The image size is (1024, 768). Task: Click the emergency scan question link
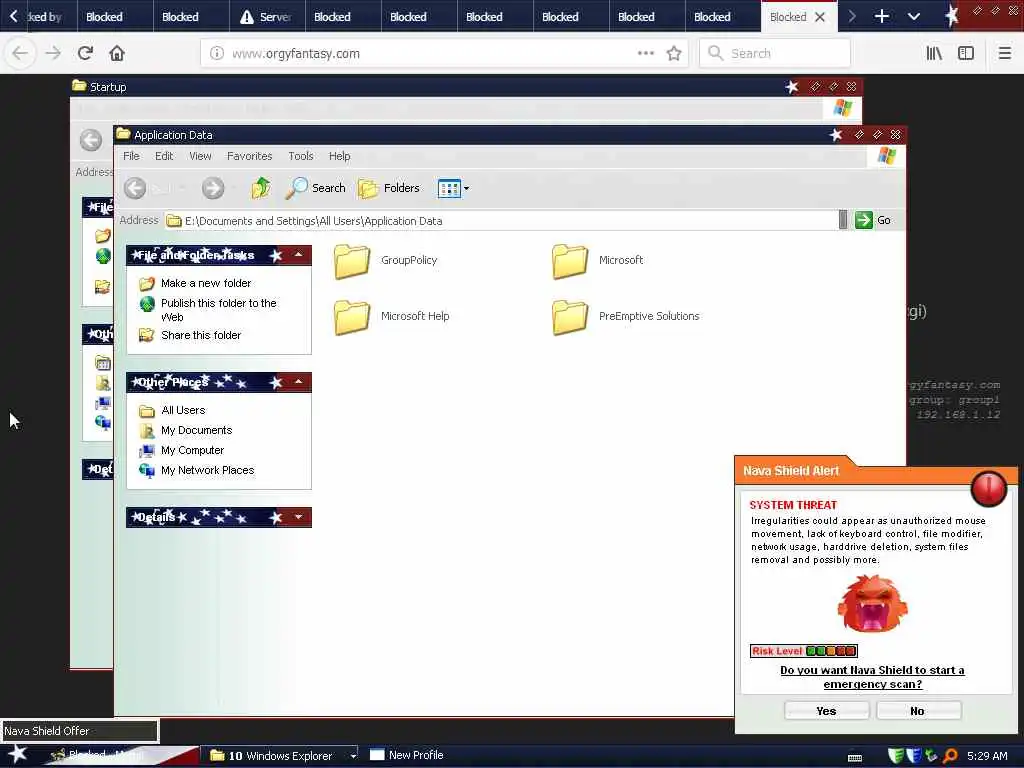[872, 677]
